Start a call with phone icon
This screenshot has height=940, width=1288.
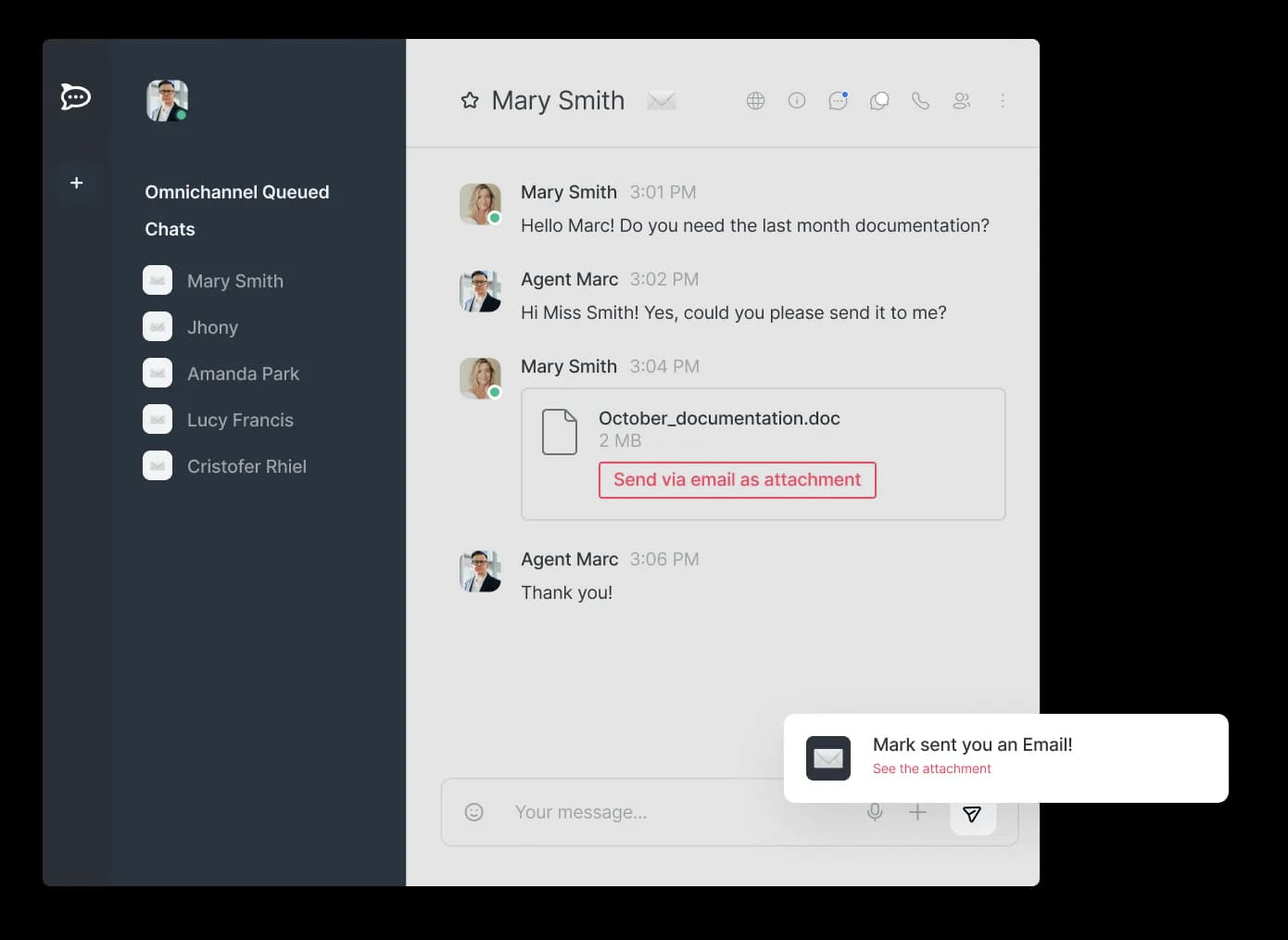[920, 100]
